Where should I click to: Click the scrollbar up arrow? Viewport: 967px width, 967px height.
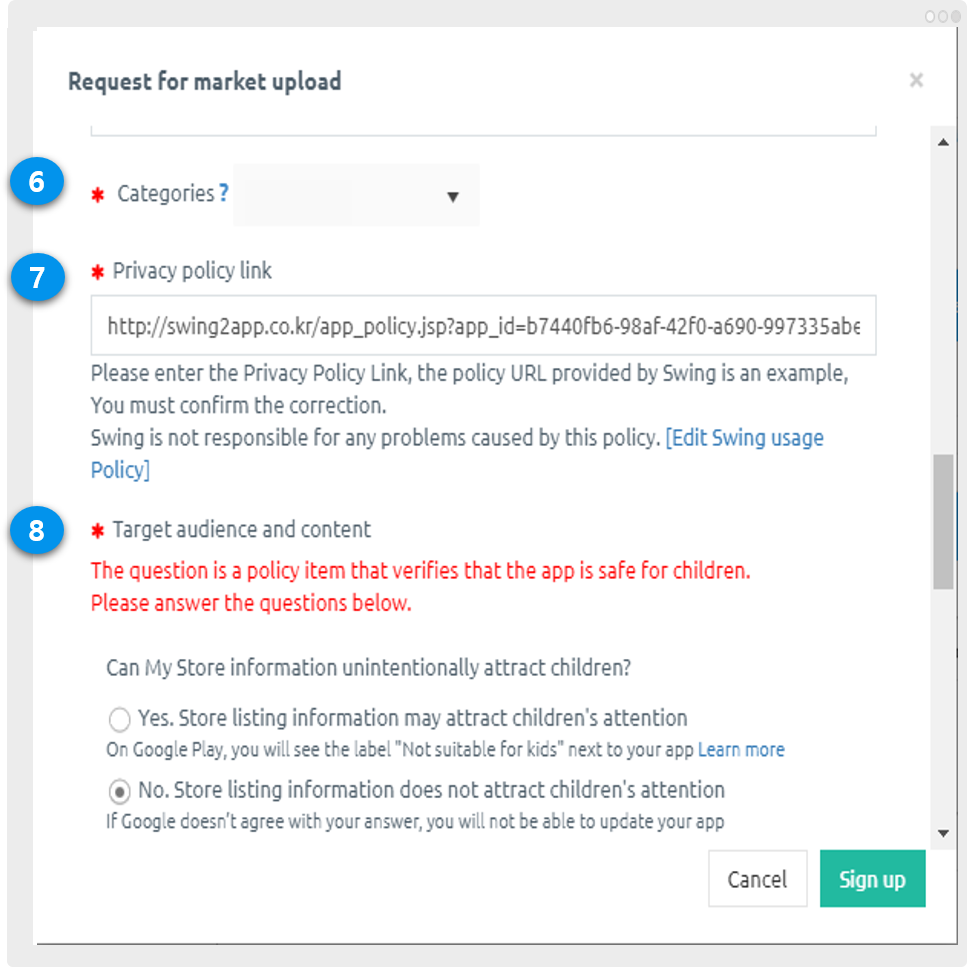(942, 143)
